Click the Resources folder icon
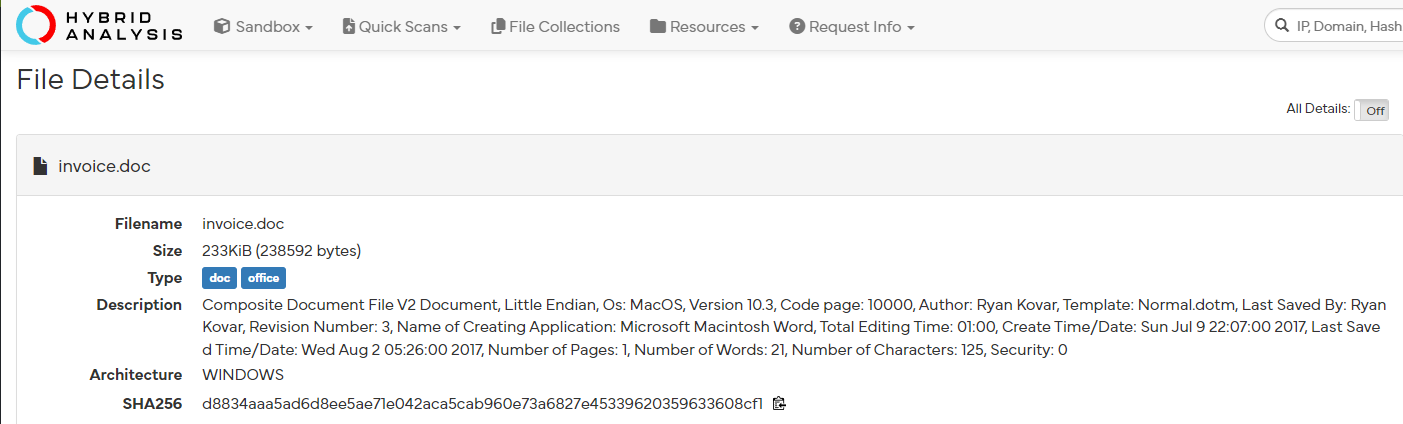Screen dimensions: 1403x424 click(x=658, y=27)
